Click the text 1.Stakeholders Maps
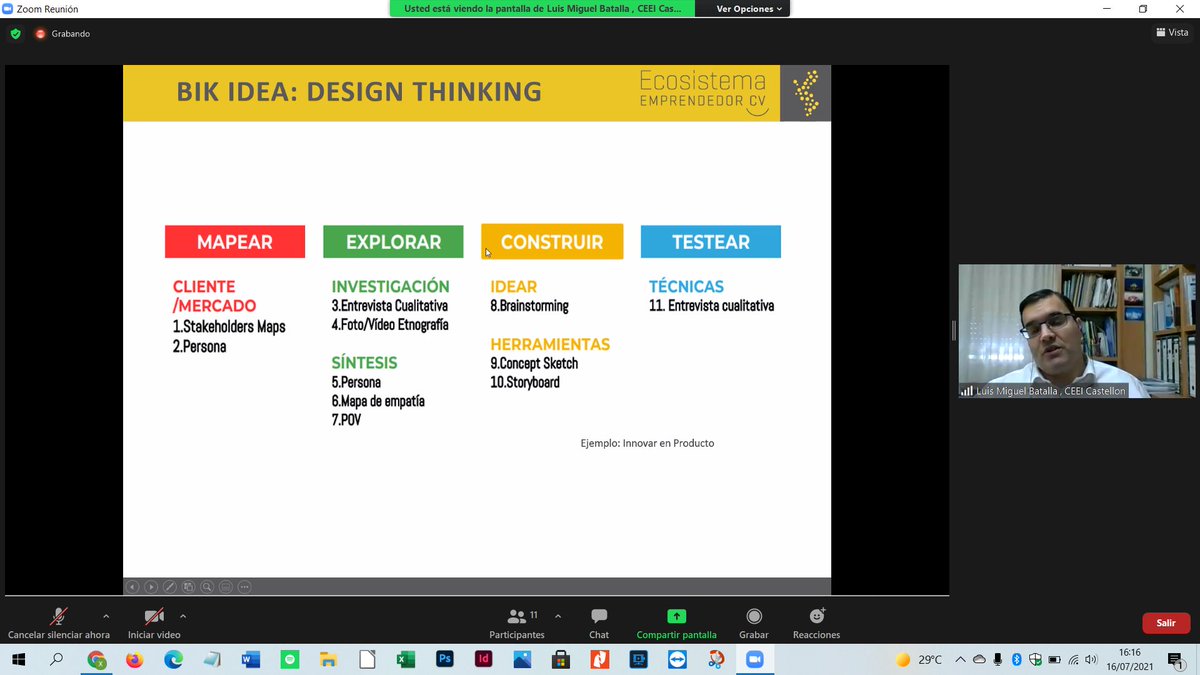Screen dimensions: 1200x675 [x=229, y=326]
